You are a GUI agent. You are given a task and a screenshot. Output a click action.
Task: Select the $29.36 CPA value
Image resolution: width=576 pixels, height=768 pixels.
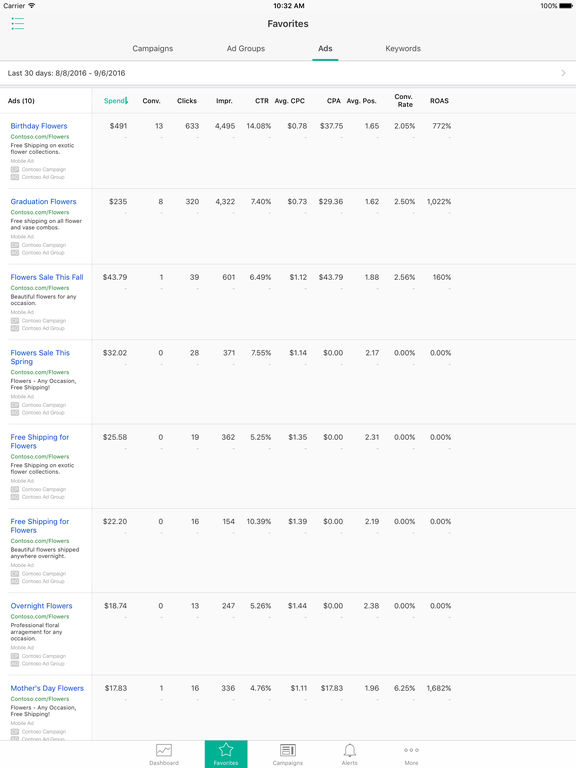[331, 201]
